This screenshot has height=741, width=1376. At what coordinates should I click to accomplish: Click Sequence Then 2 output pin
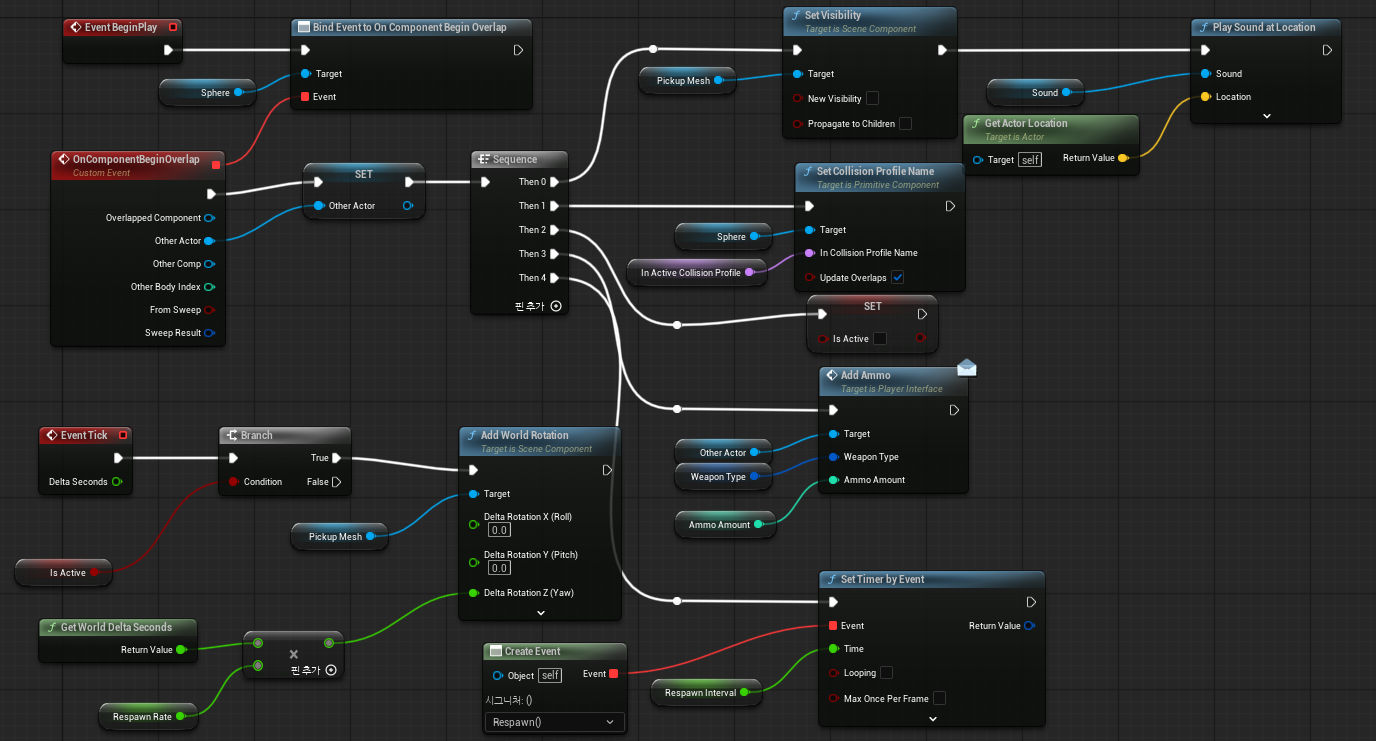click(x=554, y=230)
